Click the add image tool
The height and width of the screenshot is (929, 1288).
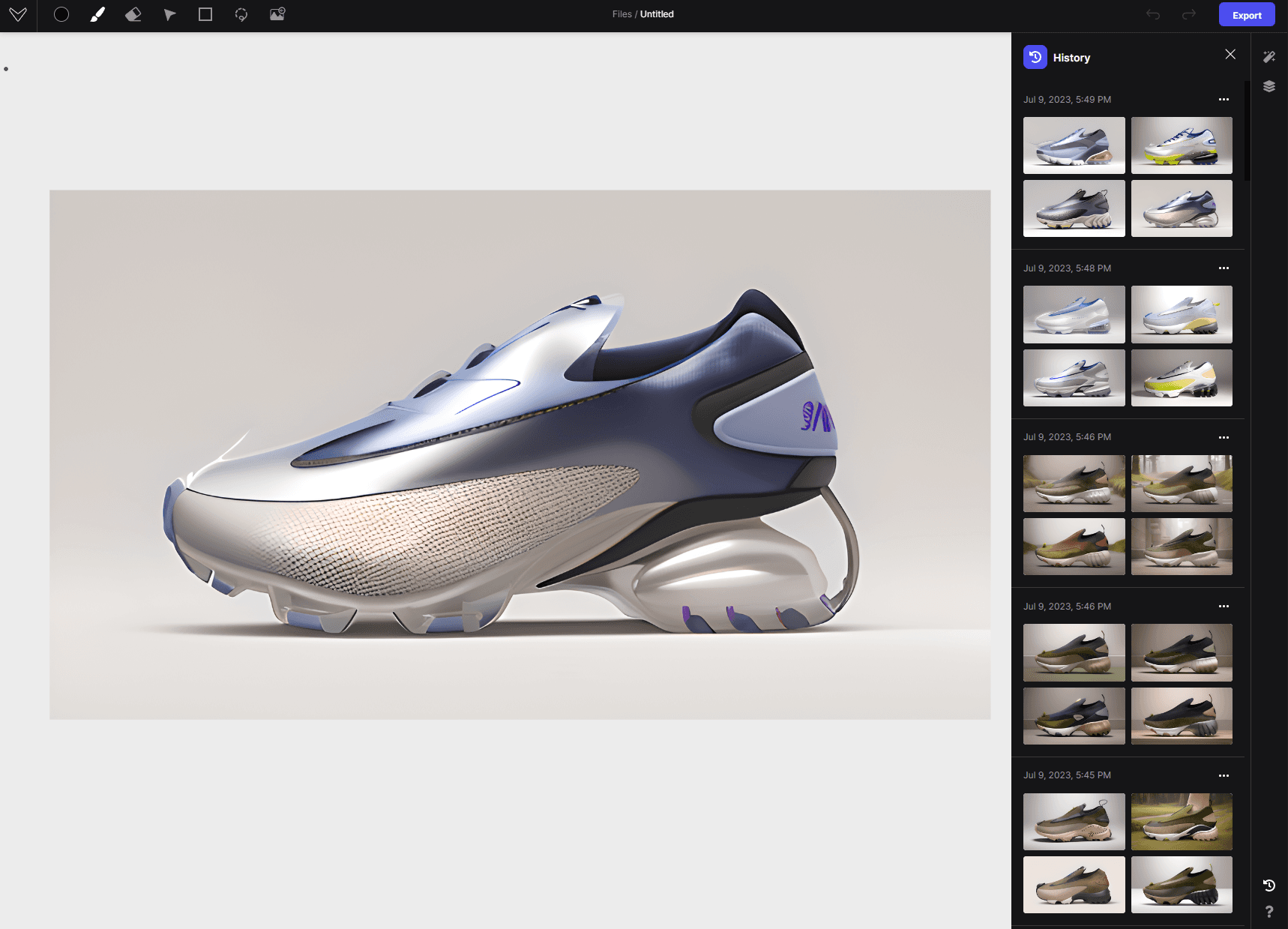pyautogui.click(x=277, y=14)
